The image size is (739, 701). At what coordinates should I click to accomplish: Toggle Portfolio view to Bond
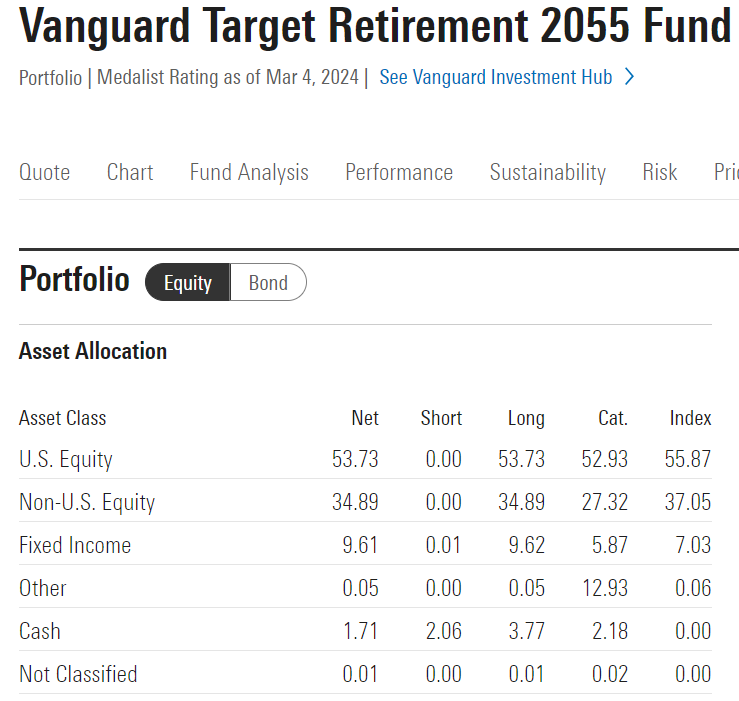click(268, 283)
